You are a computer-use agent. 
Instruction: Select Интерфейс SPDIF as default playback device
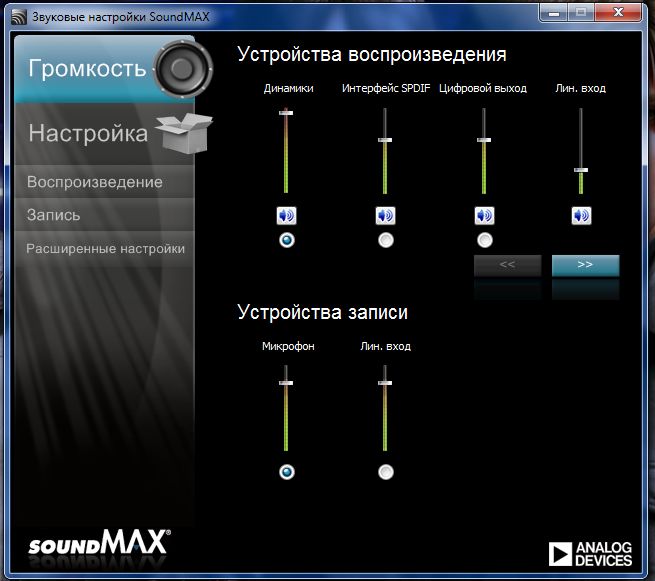point(386,240)
